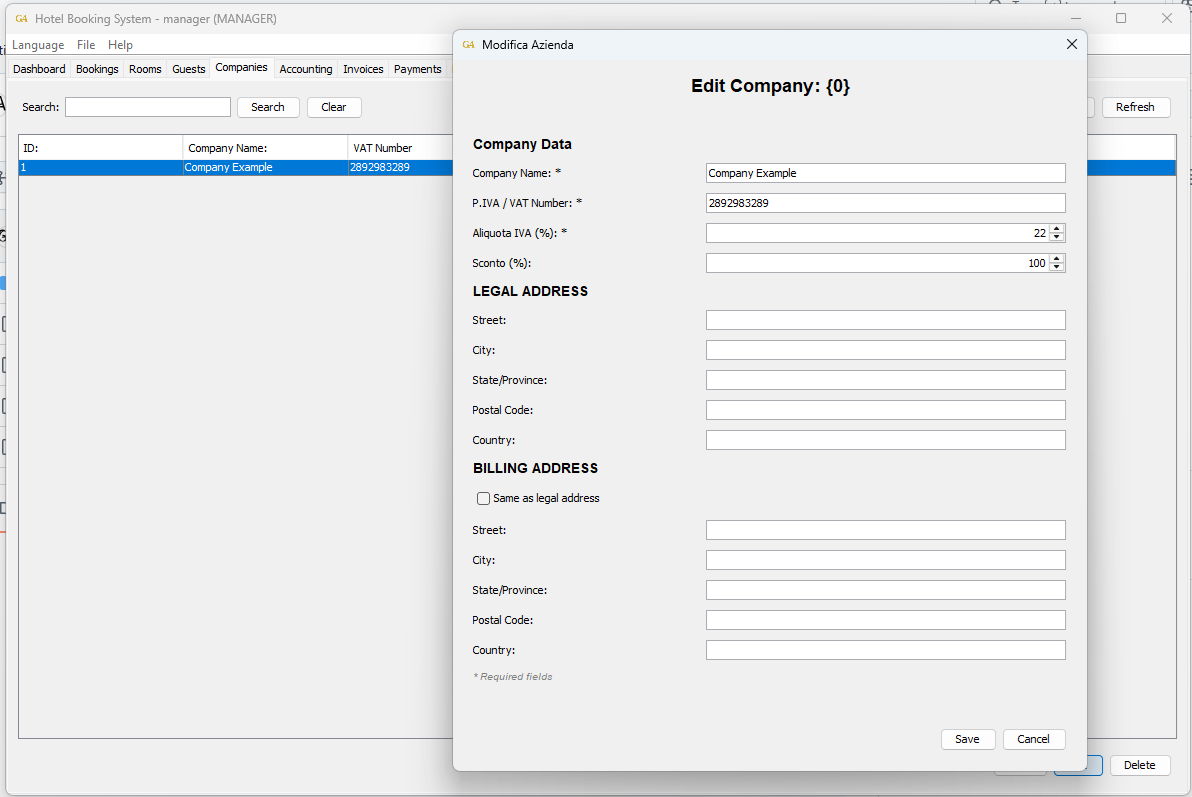Focus the Company Name text field
Viewport: 1192px width, 797px height.
885,173
